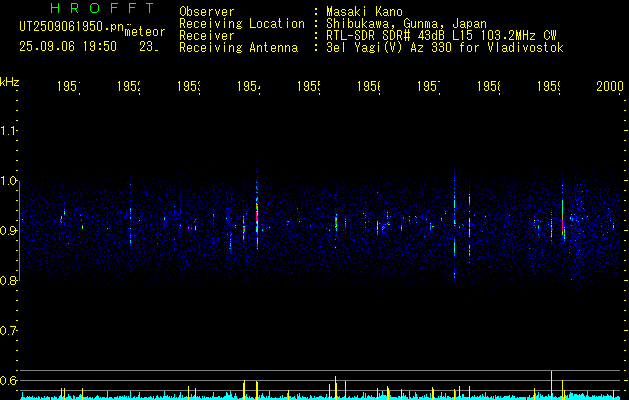Click the 0.6 kHz frequency label
This screenshot has height=400, width=629.
pos(8,380)
